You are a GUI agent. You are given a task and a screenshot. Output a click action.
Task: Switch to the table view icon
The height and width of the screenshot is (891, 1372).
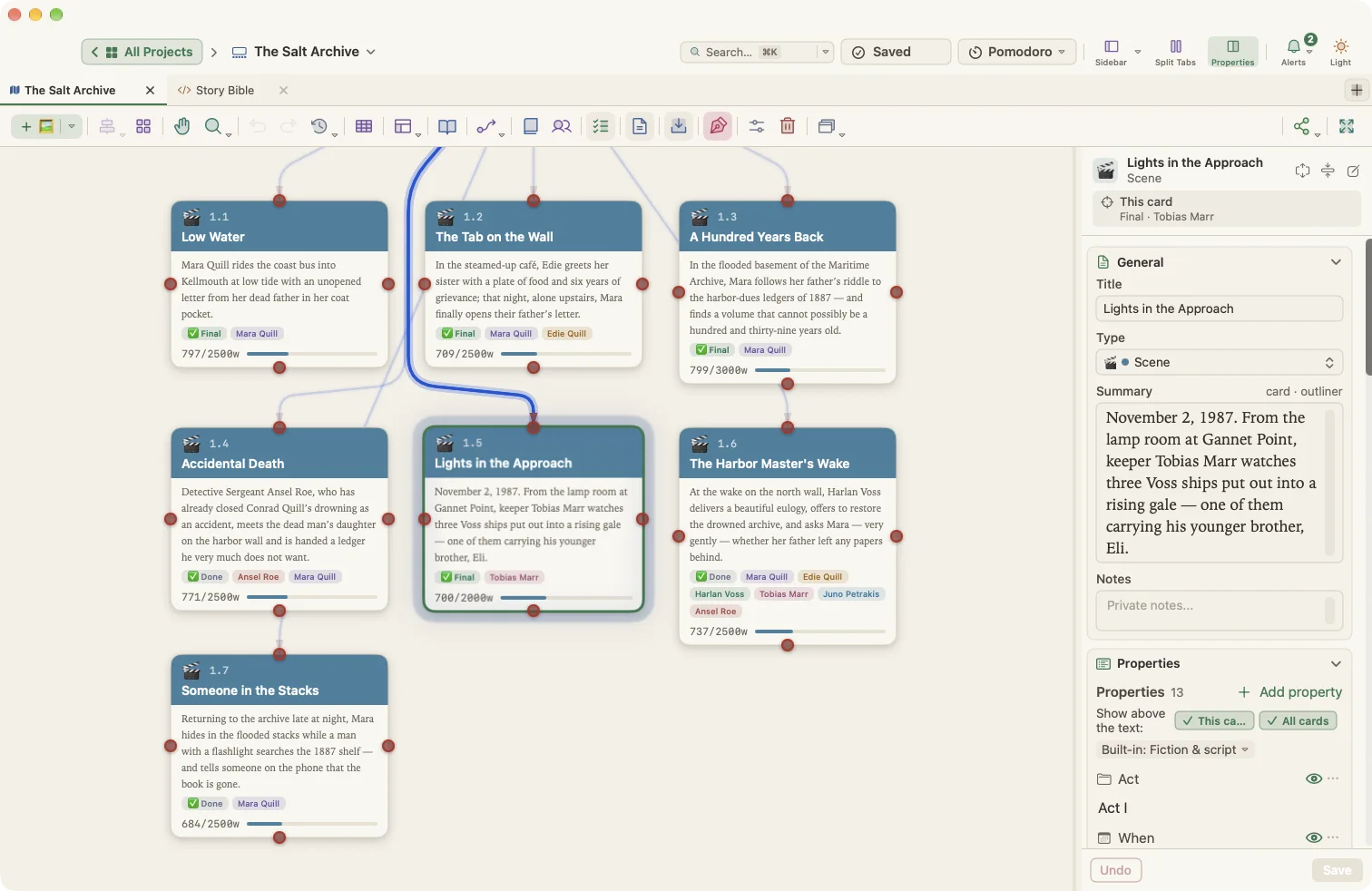click(x=364, y=126)
